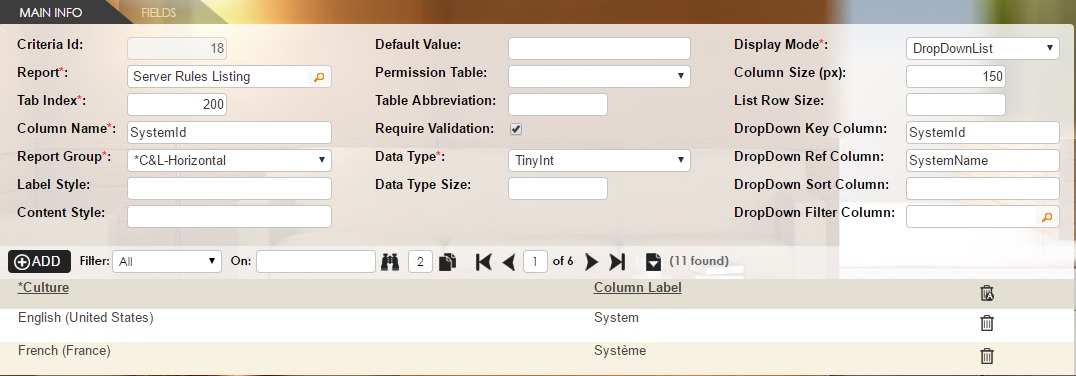Click the Criteria Id field showing 18
1076x376 pixels.
pyautogui.click(x=177, y=49)
